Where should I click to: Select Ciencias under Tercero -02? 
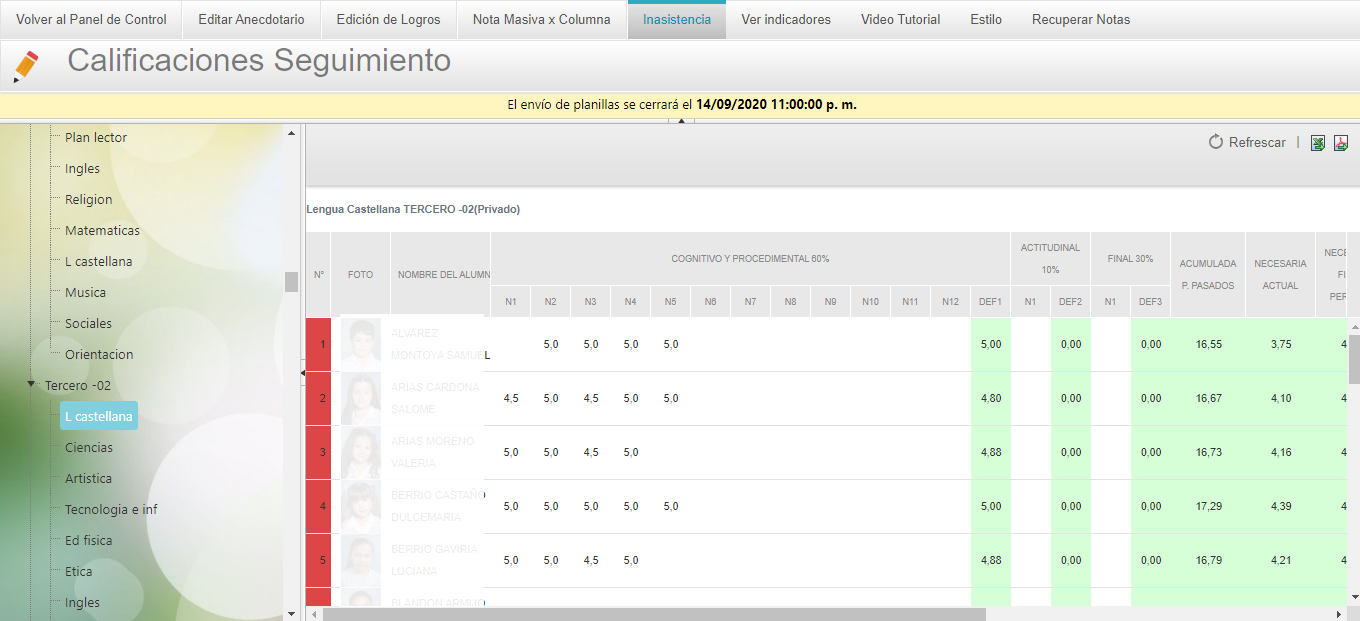(89, 447)
